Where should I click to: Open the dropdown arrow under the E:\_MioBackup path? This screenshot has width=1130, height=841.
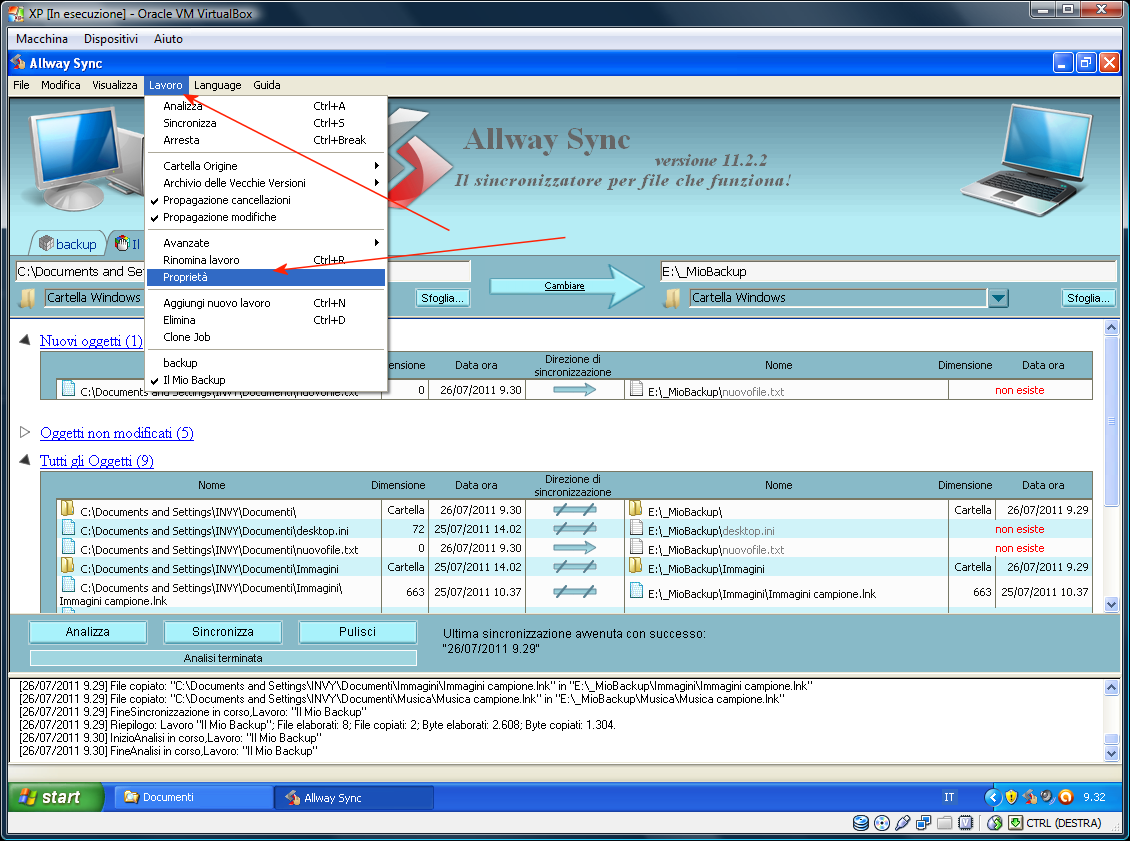pos(998,298)
